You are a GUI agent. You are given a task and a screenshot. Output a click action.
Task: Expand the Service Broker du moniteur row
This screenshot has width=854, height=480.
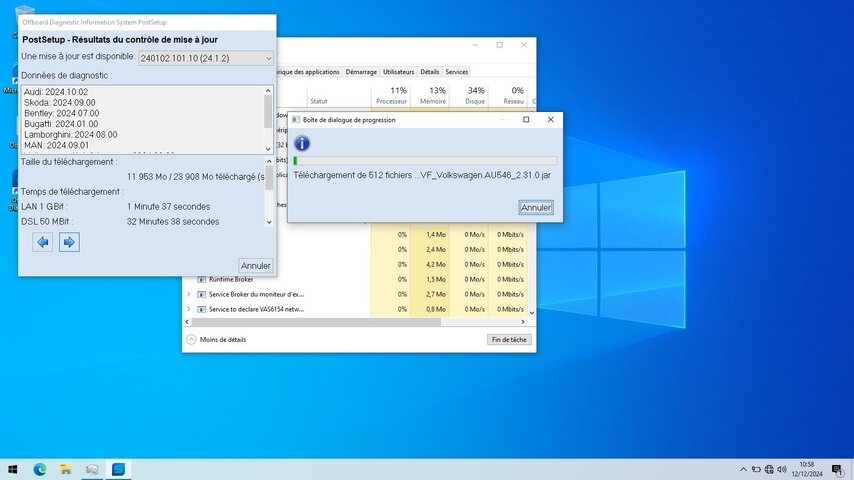pyautogui.click(x=189, y=294)
